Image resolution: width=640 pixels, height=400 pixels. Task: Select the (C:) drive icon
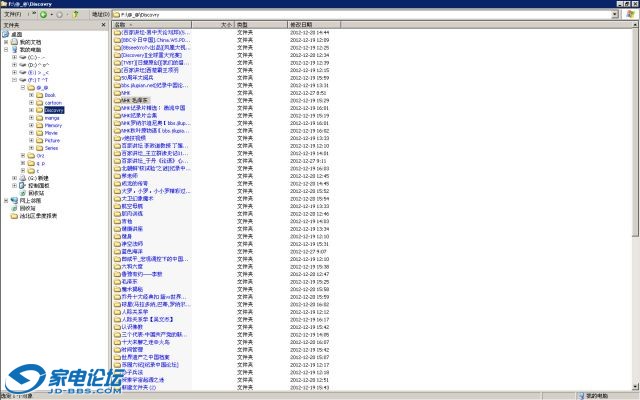(x=23, y=57)
